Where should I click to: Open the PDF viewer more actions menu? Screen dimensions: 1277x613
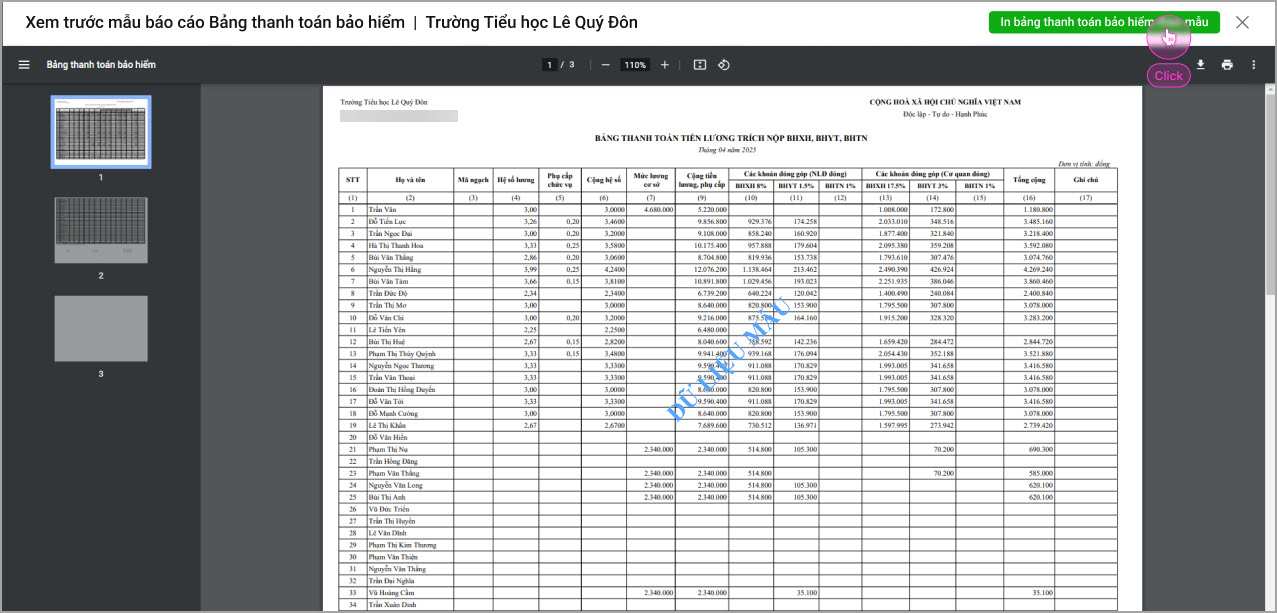point(1254,65)
